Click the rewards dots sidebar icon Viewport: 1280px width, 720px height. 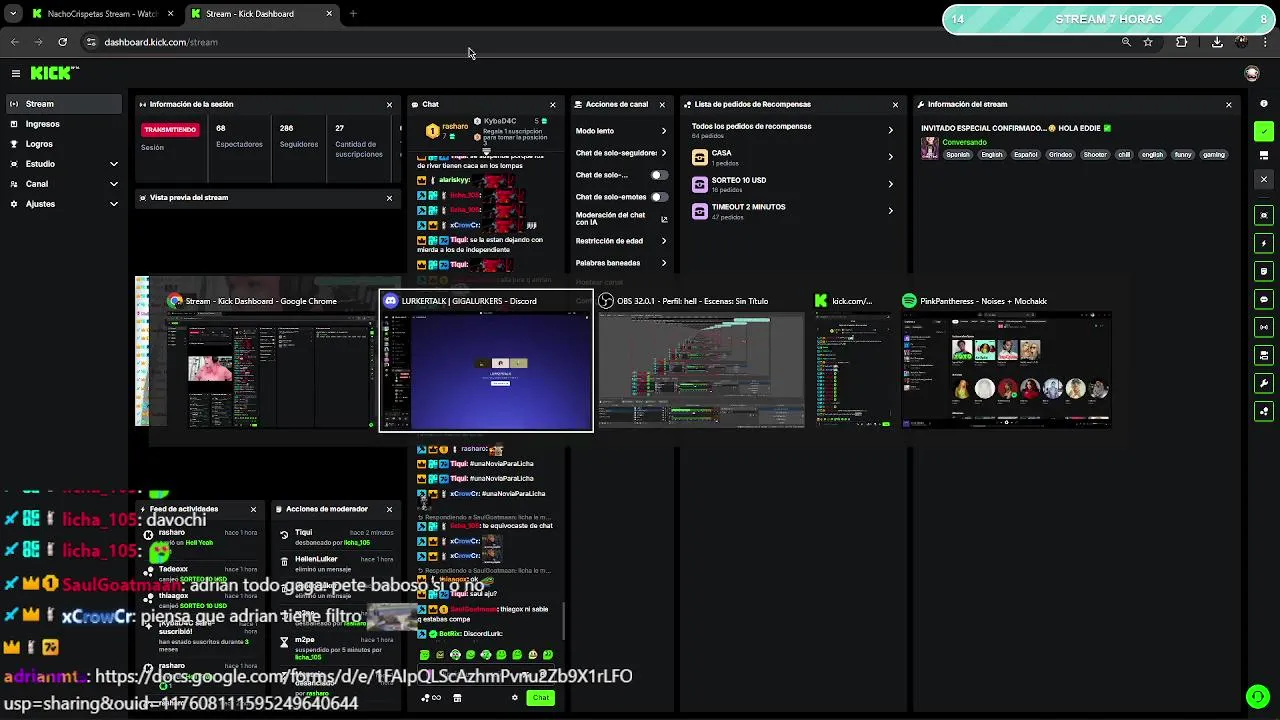(x=1264, y=411)
